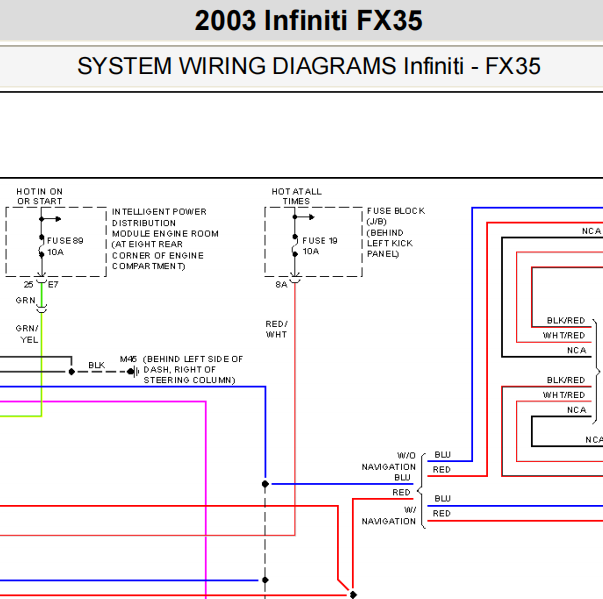Select the "FUSE 89" label
Viewport: 603px width, 599px height.
[x=65, y=241]
